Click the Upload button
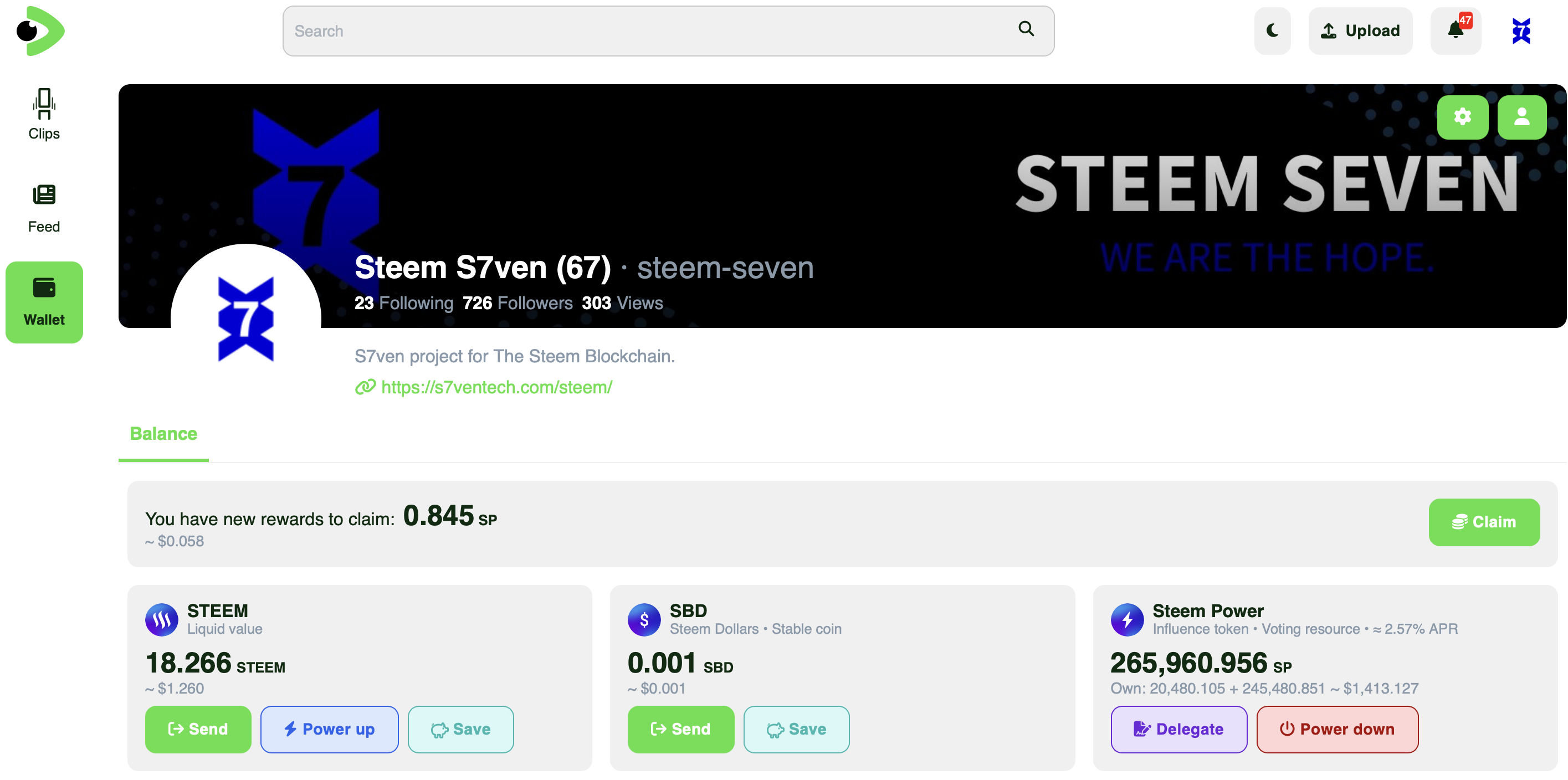Viewport: 1568px width, 780px height. click(x=1360, y=30)
